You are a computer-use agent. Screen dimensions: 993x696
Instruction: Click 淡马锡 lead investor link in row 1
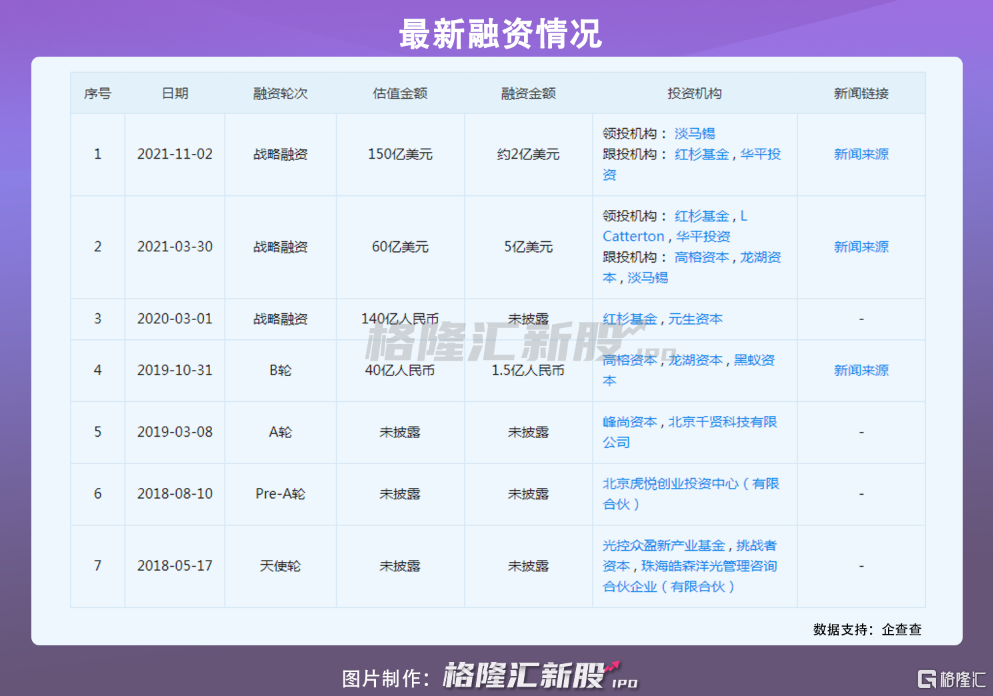click(x=694, y=133)
